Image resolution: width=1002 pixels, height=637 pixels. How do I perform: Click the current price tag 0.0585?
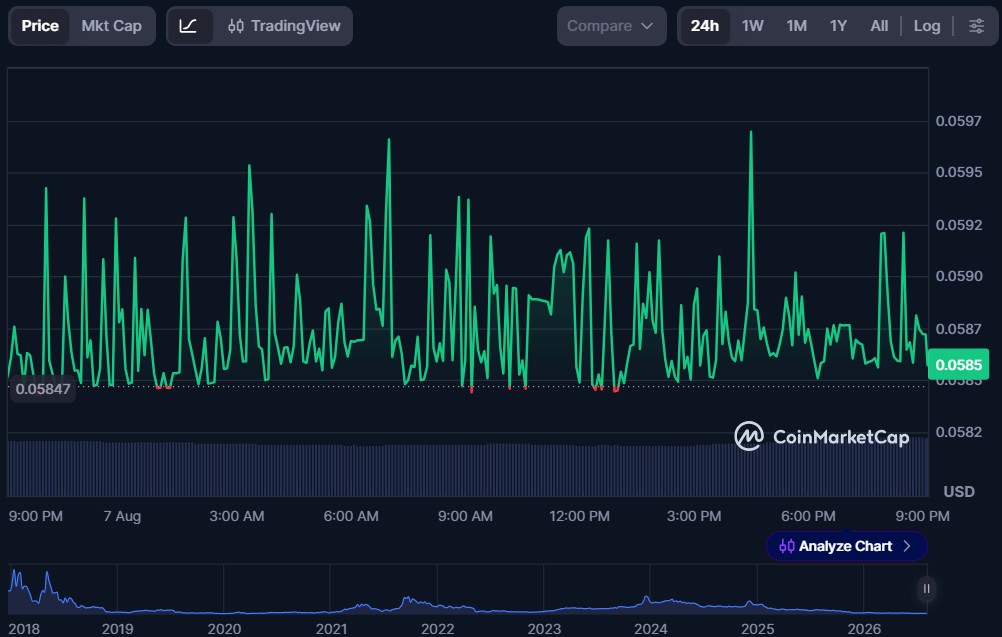(958, 365)
